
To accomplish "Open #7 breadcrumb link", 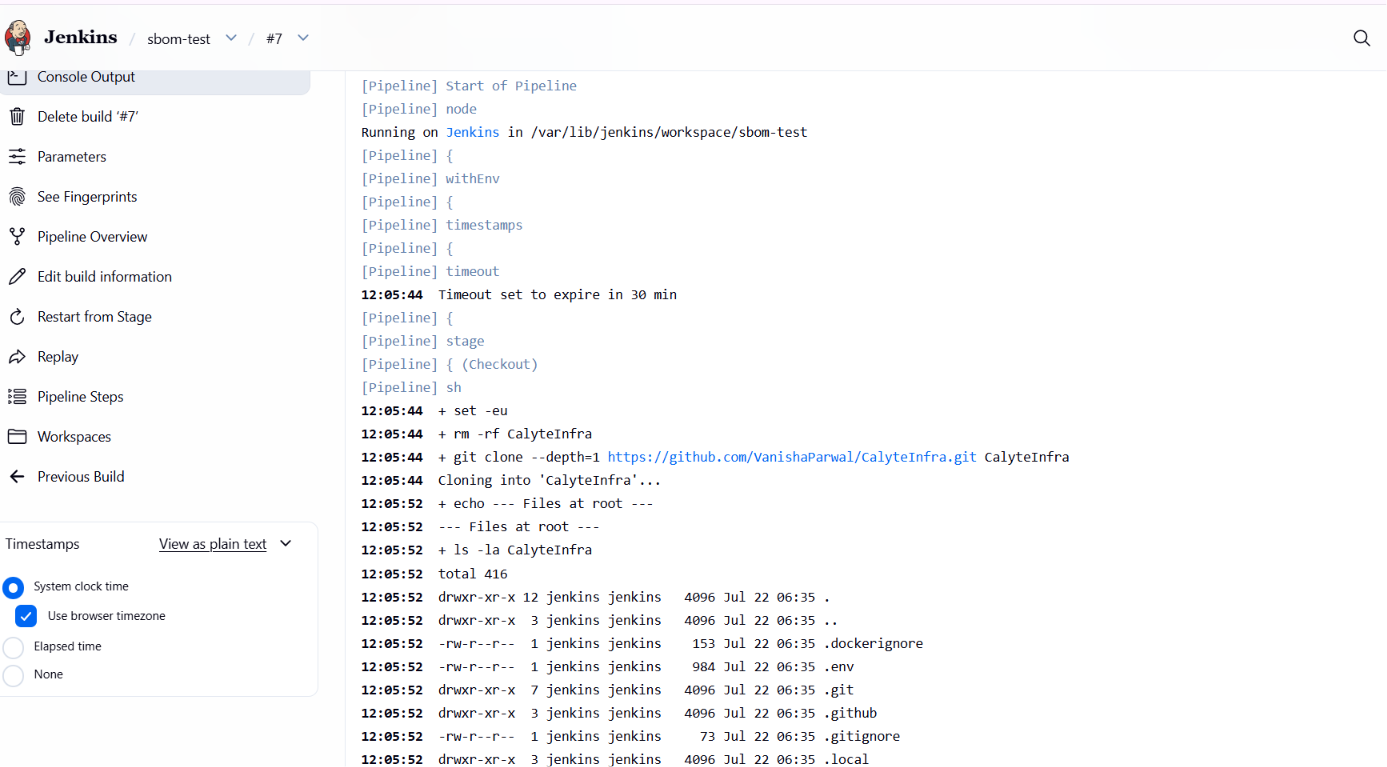I will click(x=274, y=39).
